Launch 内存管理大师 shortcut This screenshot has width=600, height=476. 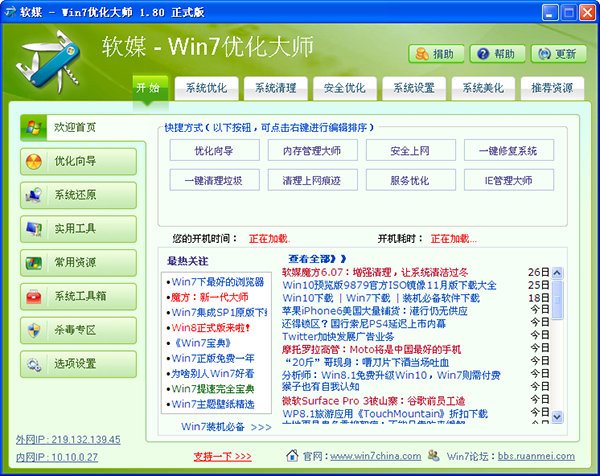(x=313, y=150)
